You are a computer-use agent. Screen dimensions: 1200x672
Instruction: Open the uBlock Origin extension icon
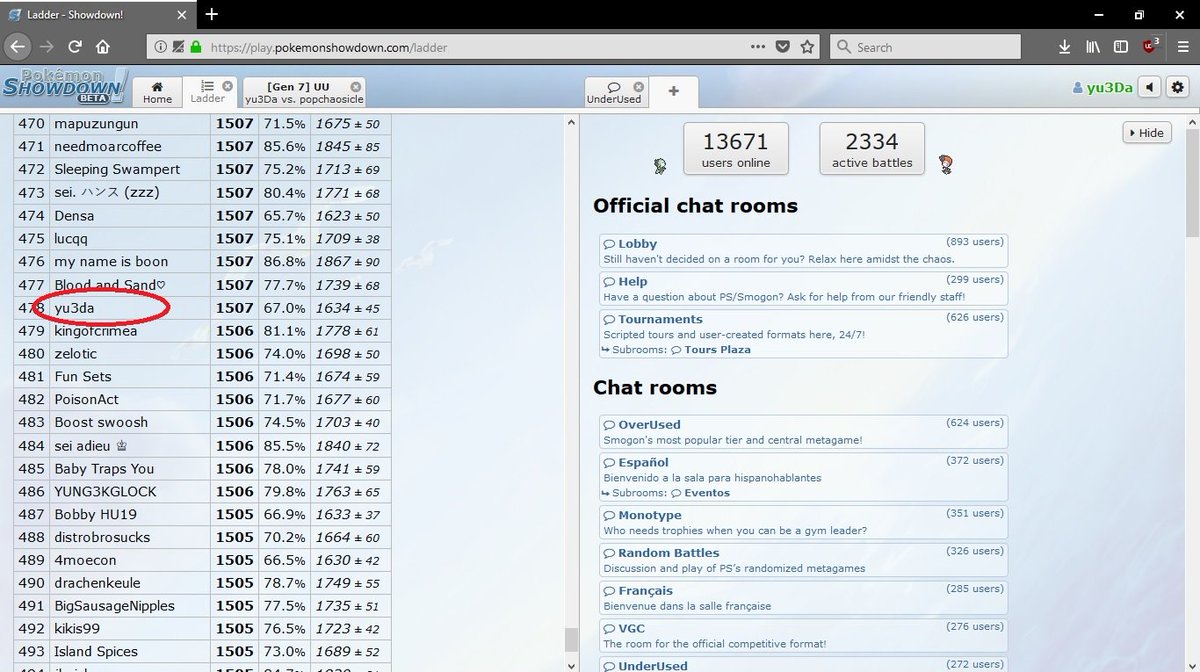1150,46
